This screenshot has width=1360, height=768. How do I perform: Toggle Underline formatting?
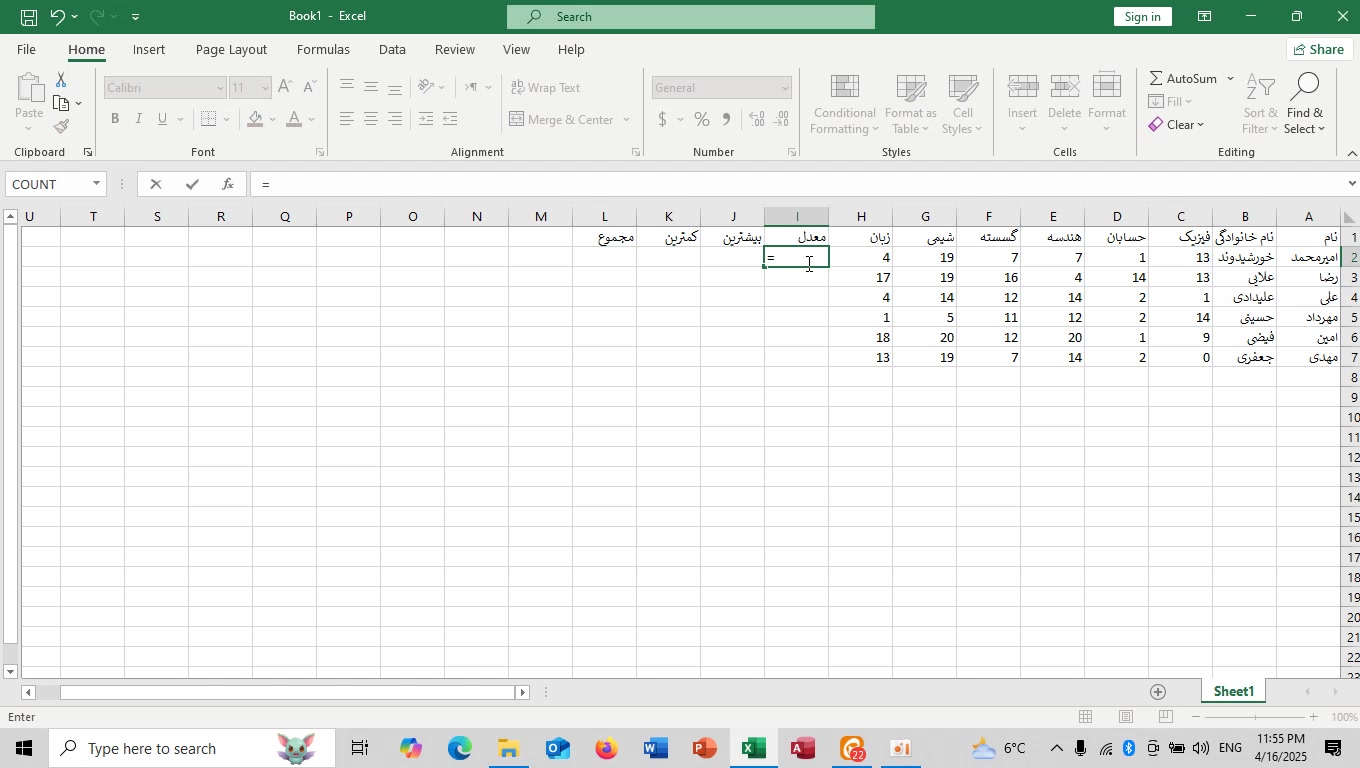[x=162, y=120]
